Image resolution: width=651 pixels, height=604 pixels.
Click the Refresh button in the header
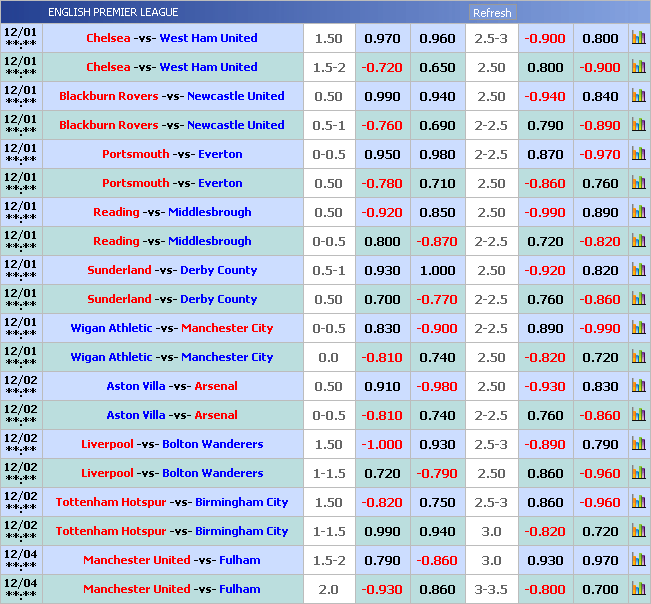coord(491,13)
